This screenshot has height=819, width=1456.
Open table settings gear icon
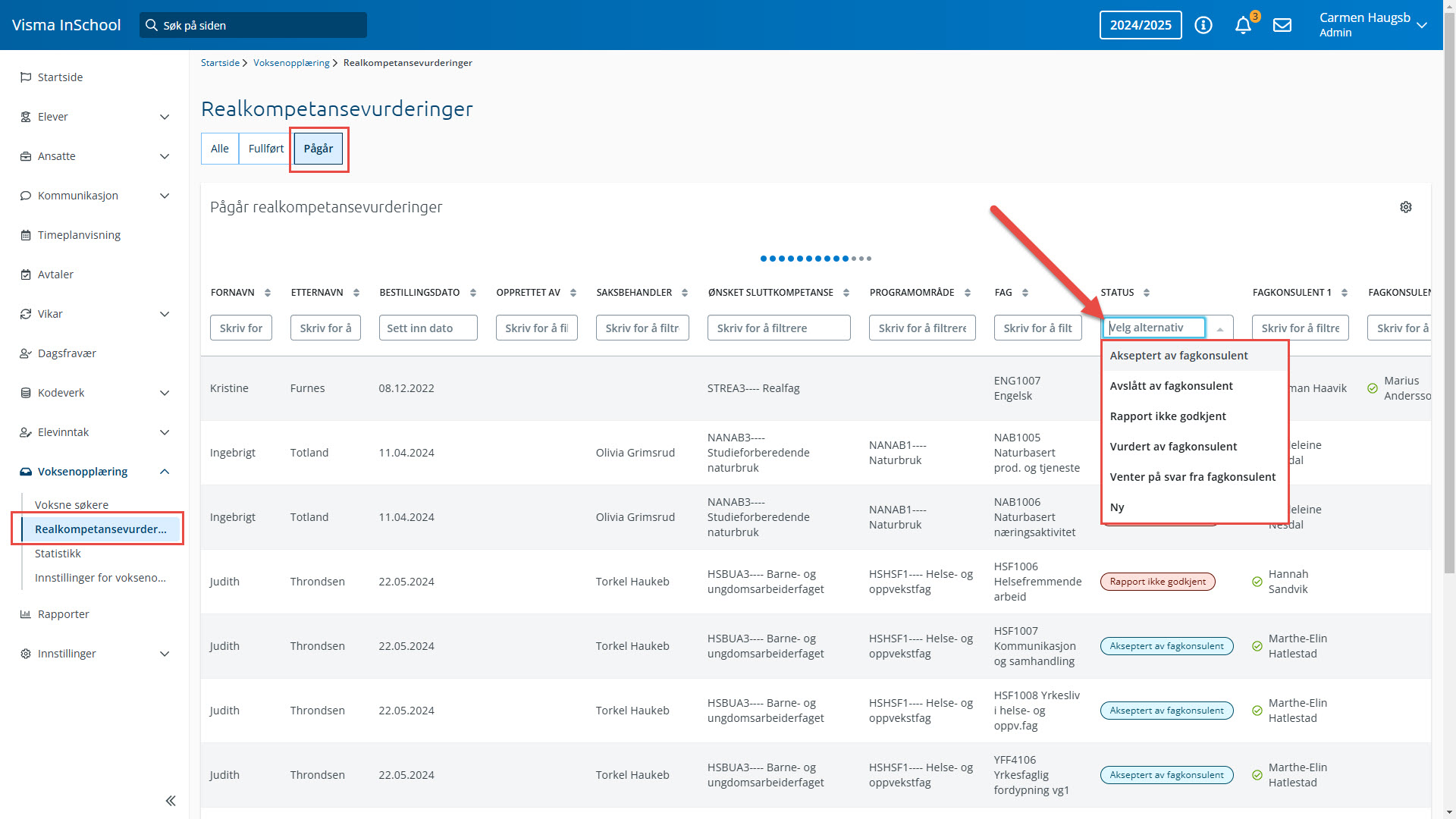click(x=1405, y=207)
